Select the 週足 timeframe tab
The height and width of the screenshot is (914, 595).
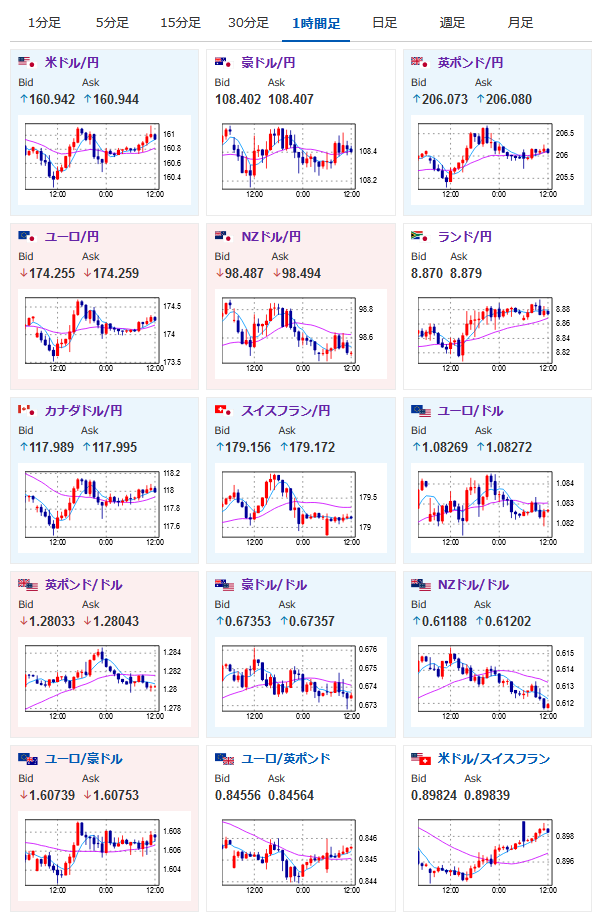[452, 23]
